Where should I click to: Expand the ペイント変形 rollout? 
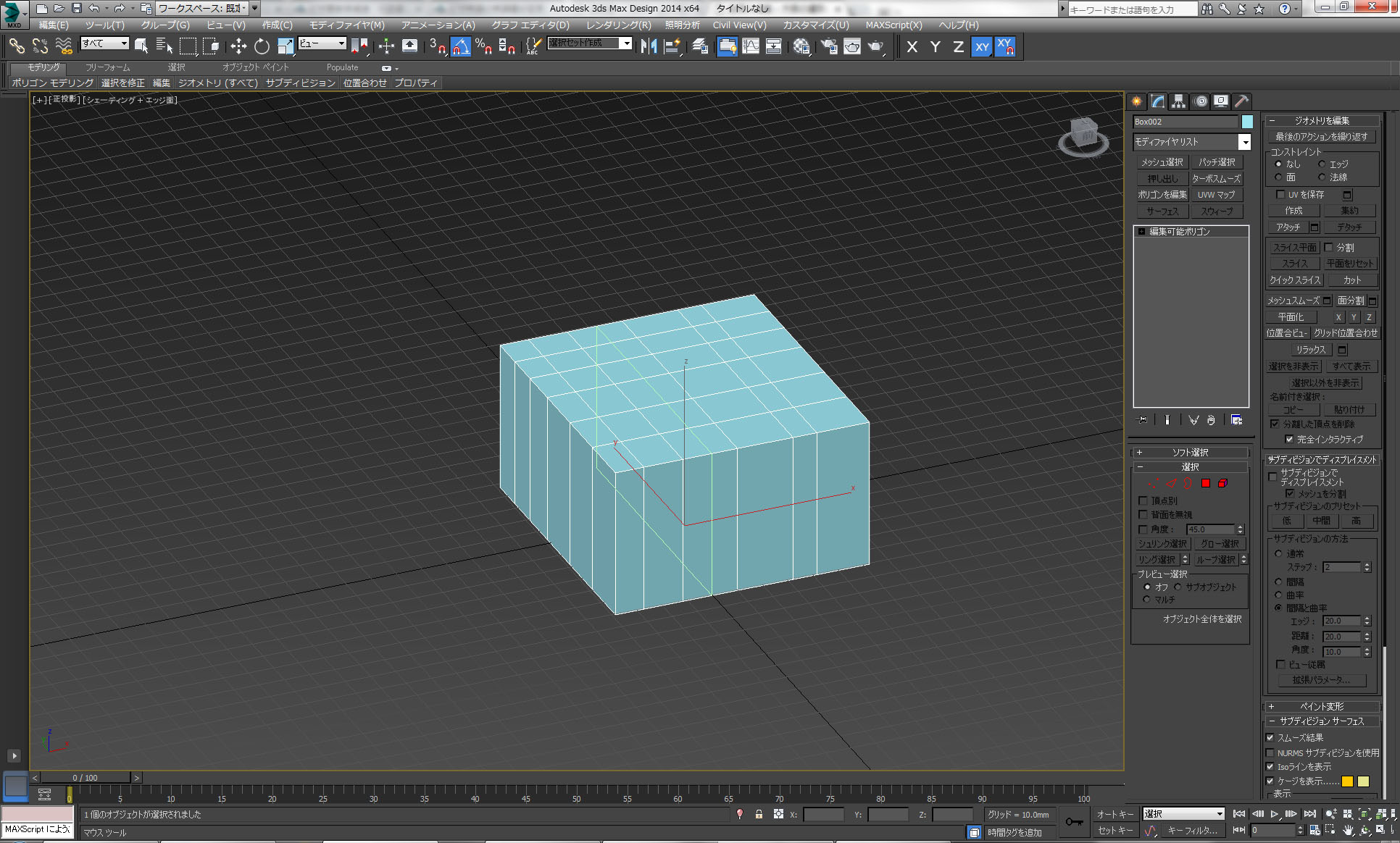pyautogui.click(x=1321, y=706)
